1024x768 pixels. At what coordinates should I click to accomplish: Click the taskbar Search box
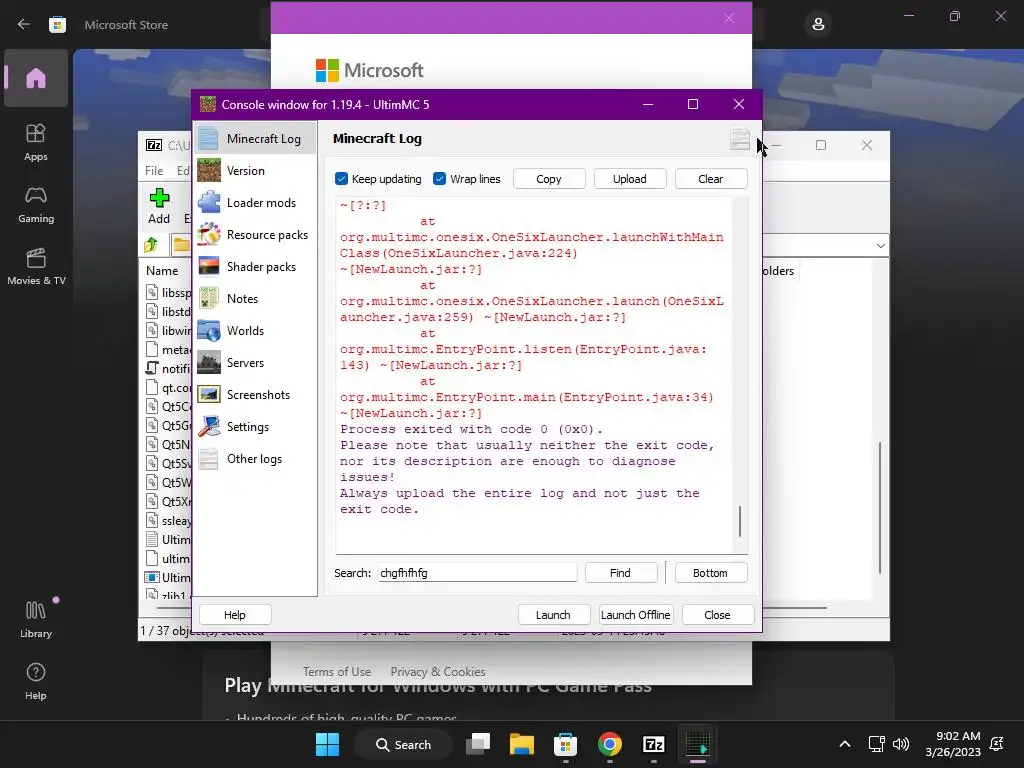[404, 744]
